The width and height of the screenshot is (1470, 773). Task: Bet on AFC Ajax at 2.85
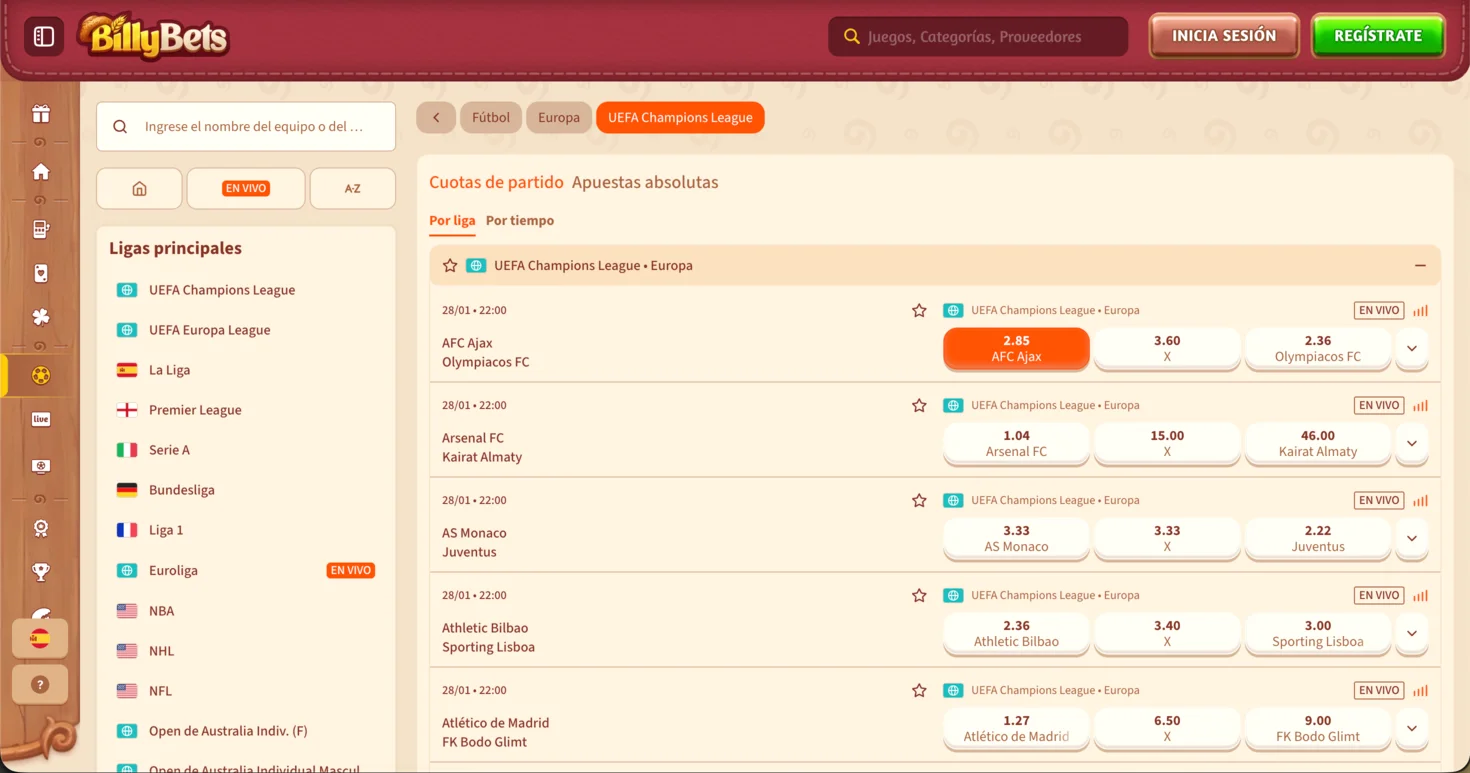click(x=1016, y=349)
